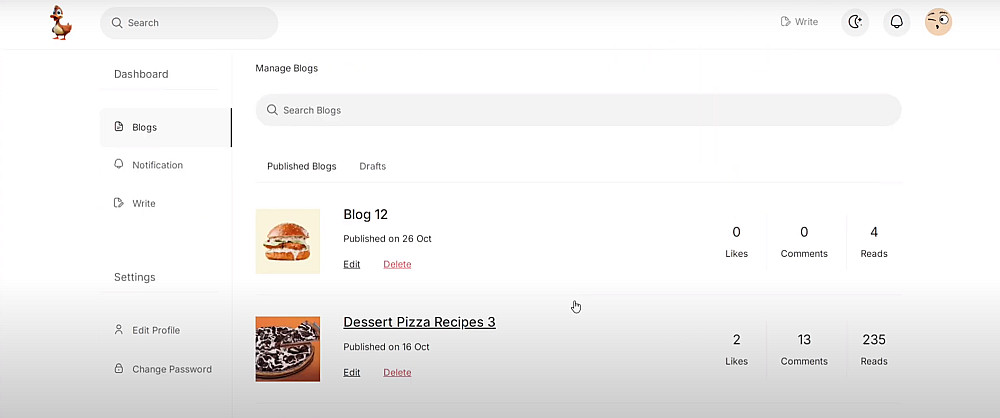Screen dimensions: 1000x418
Task: Click the Blogs document icon in the sidebar
Action: [x=119, y=127]
